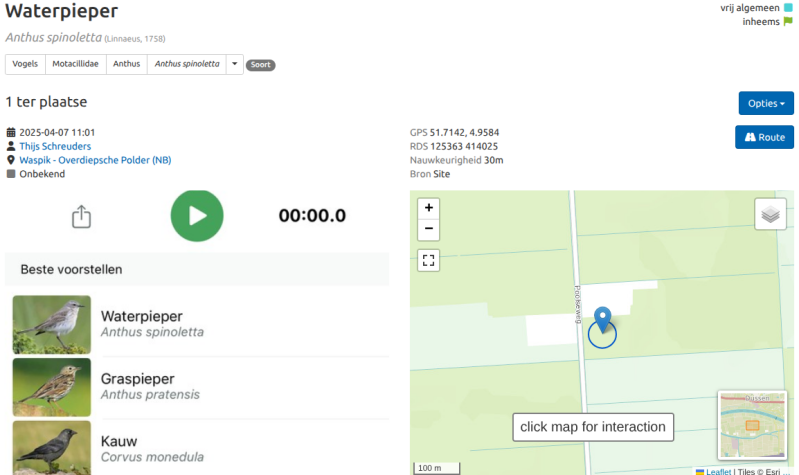Screen dimensions: 799x475
Task: Select the Kauw suggestion name
Action: tap(119, 441)
